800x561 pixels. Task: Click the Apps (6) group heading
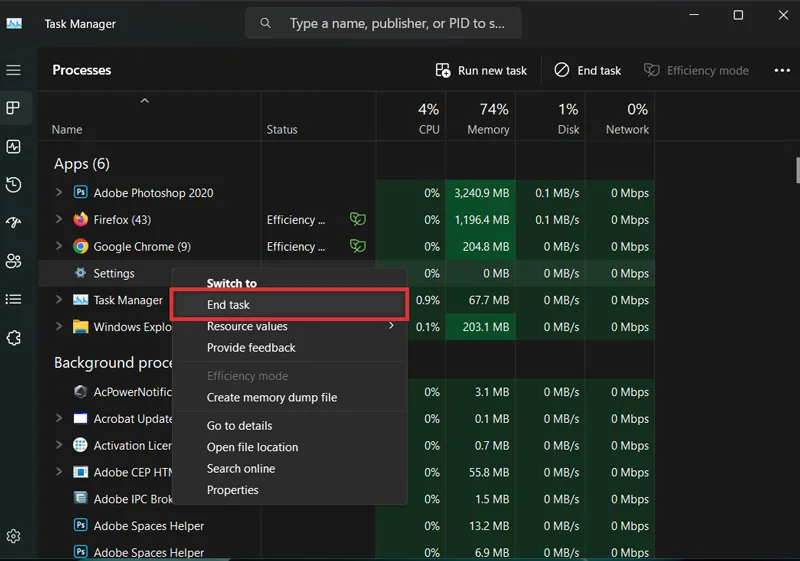82,164
